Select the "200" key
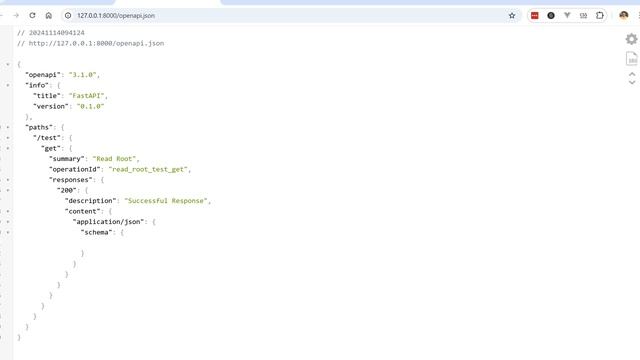The image size is (640, 360). (67, 191)
